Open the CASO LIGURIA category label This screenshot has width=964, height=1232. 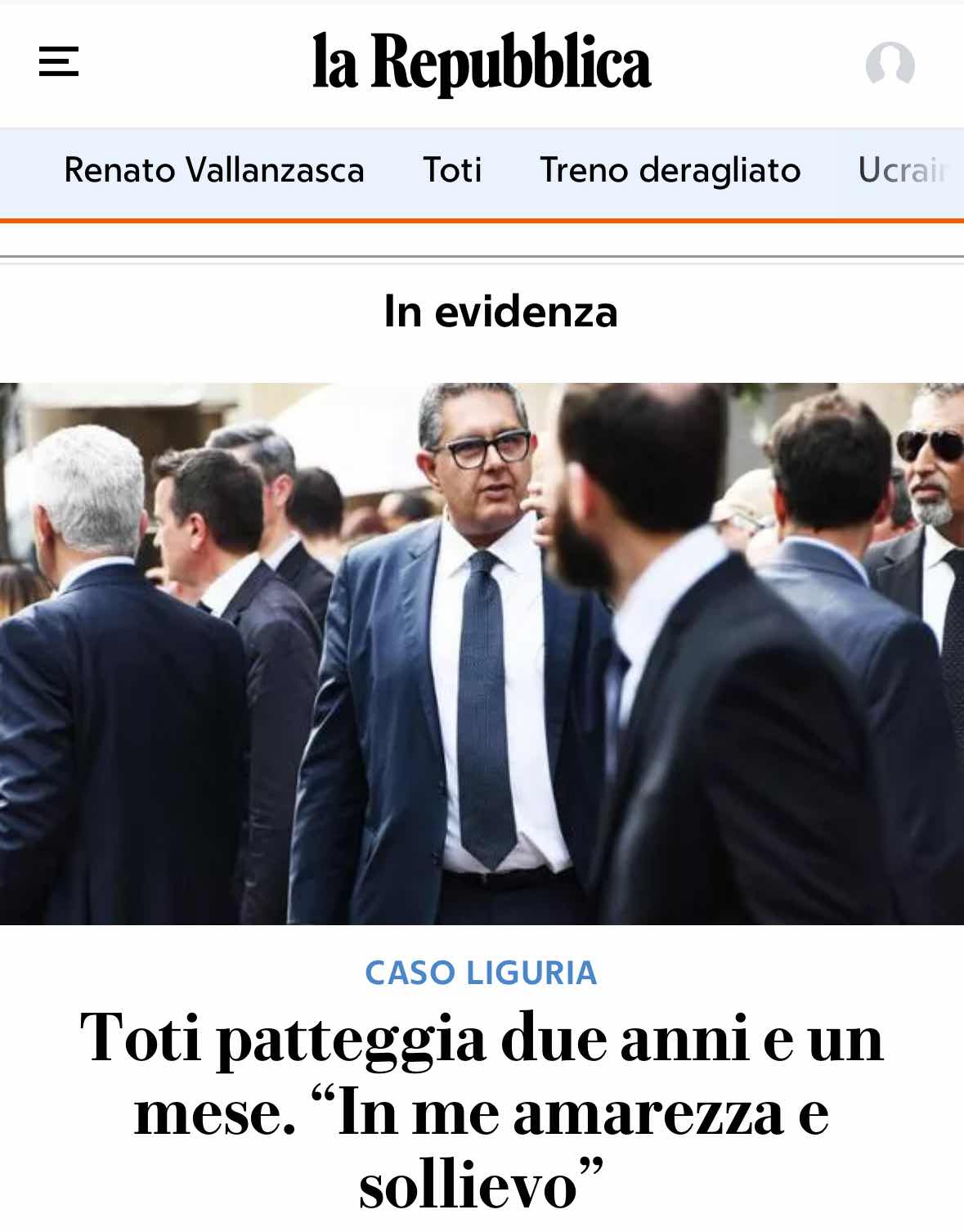coord(481,973)
